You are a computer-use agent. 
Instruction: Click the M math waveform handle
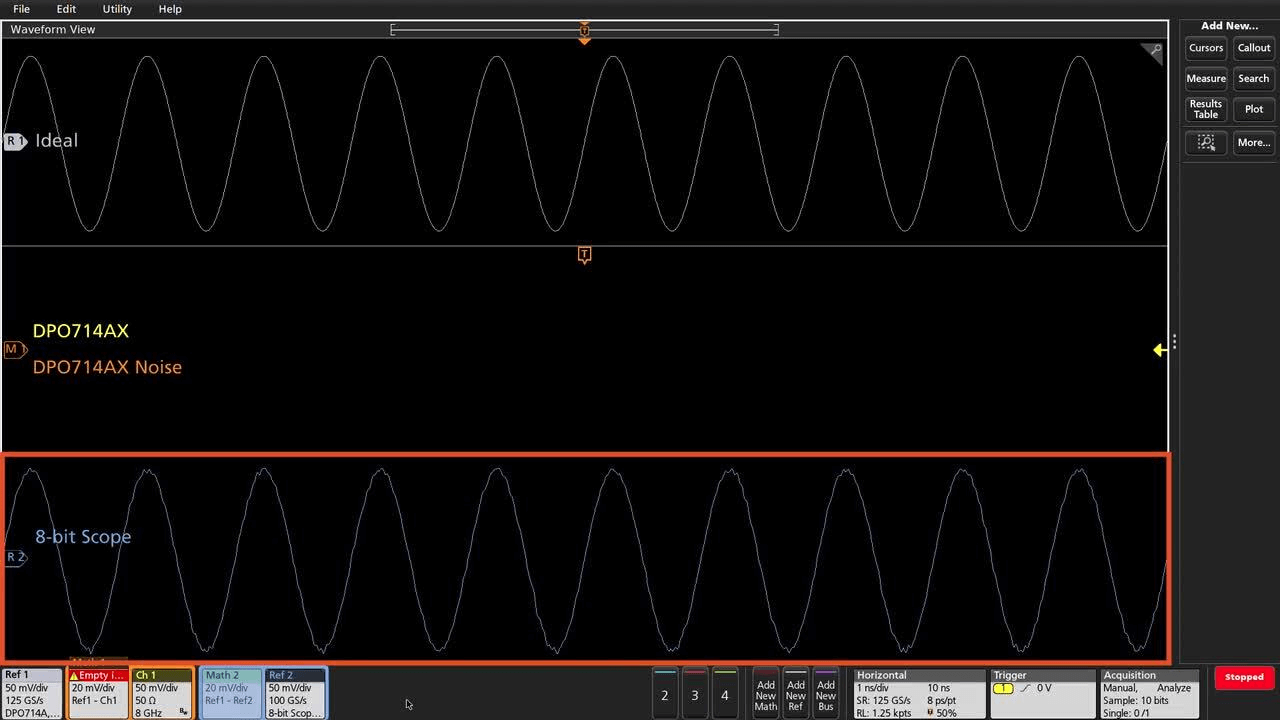(13, 349)
